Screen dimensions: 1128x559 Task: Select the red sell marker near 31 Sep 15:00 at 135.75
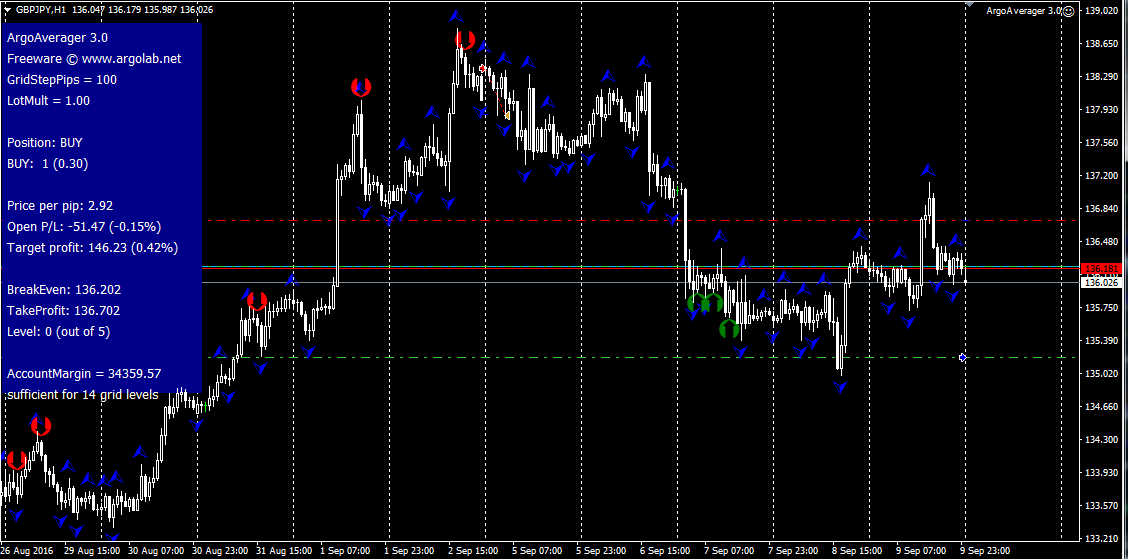(x=257, y=301)
